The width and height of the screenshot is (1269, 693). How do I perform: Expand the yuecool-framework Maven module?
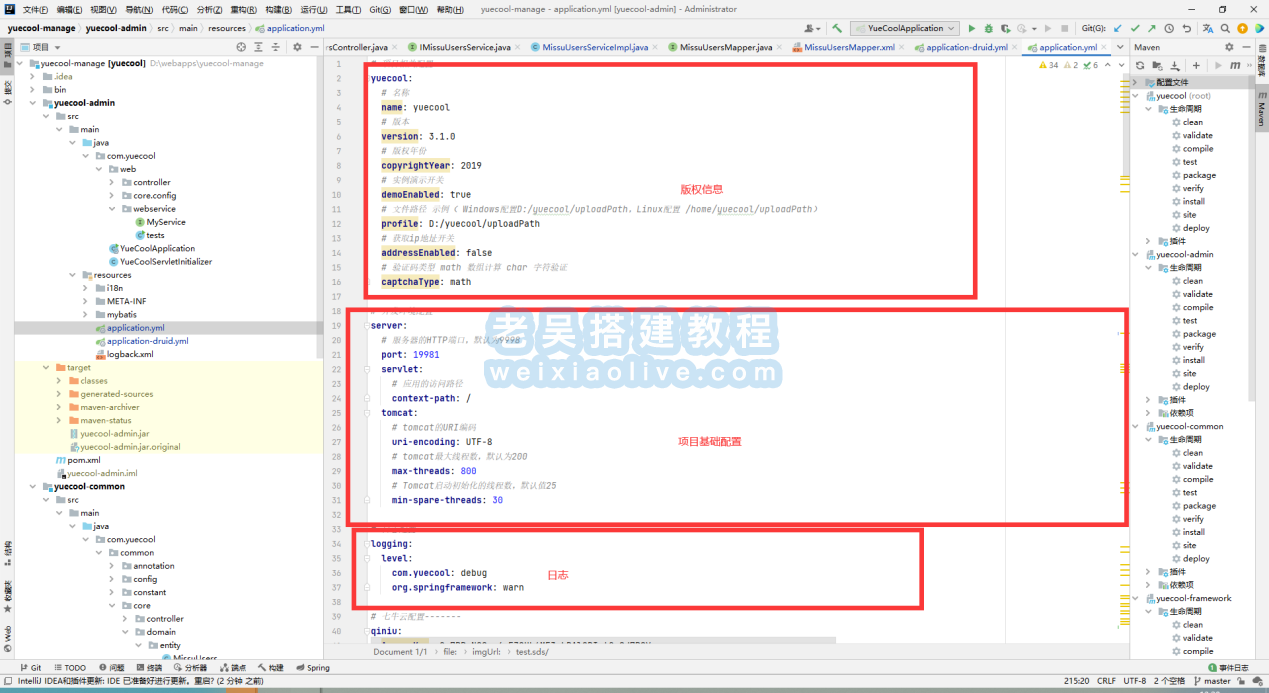click(1136, 598)
